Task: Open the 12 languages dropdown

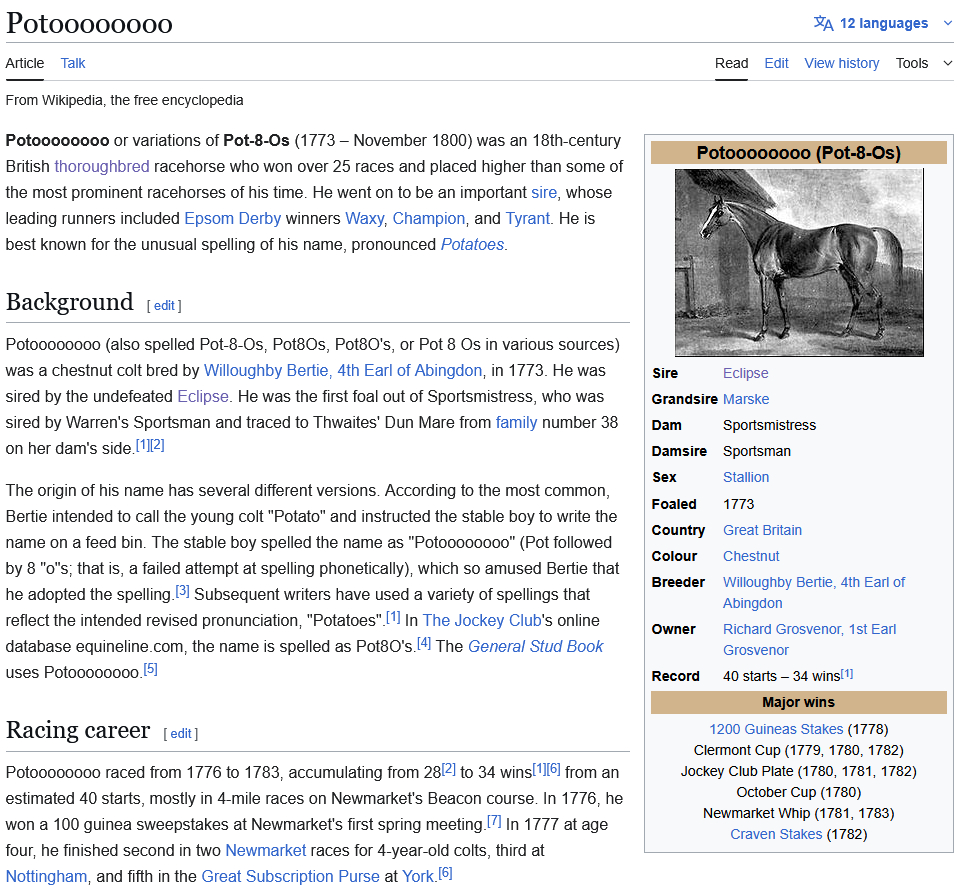Action: [x=883, y=23]
